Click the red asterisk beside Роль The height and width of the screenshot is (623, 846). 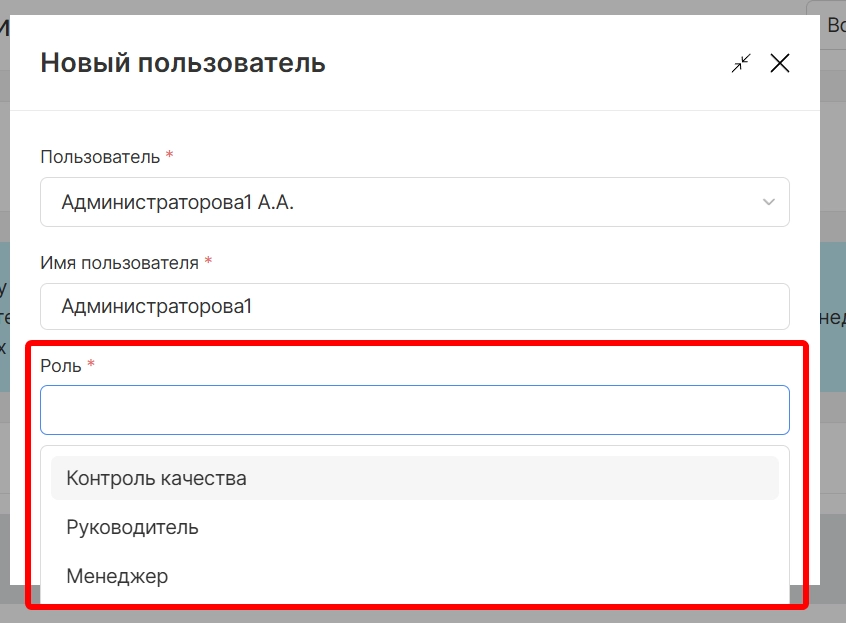coord(91,365)
